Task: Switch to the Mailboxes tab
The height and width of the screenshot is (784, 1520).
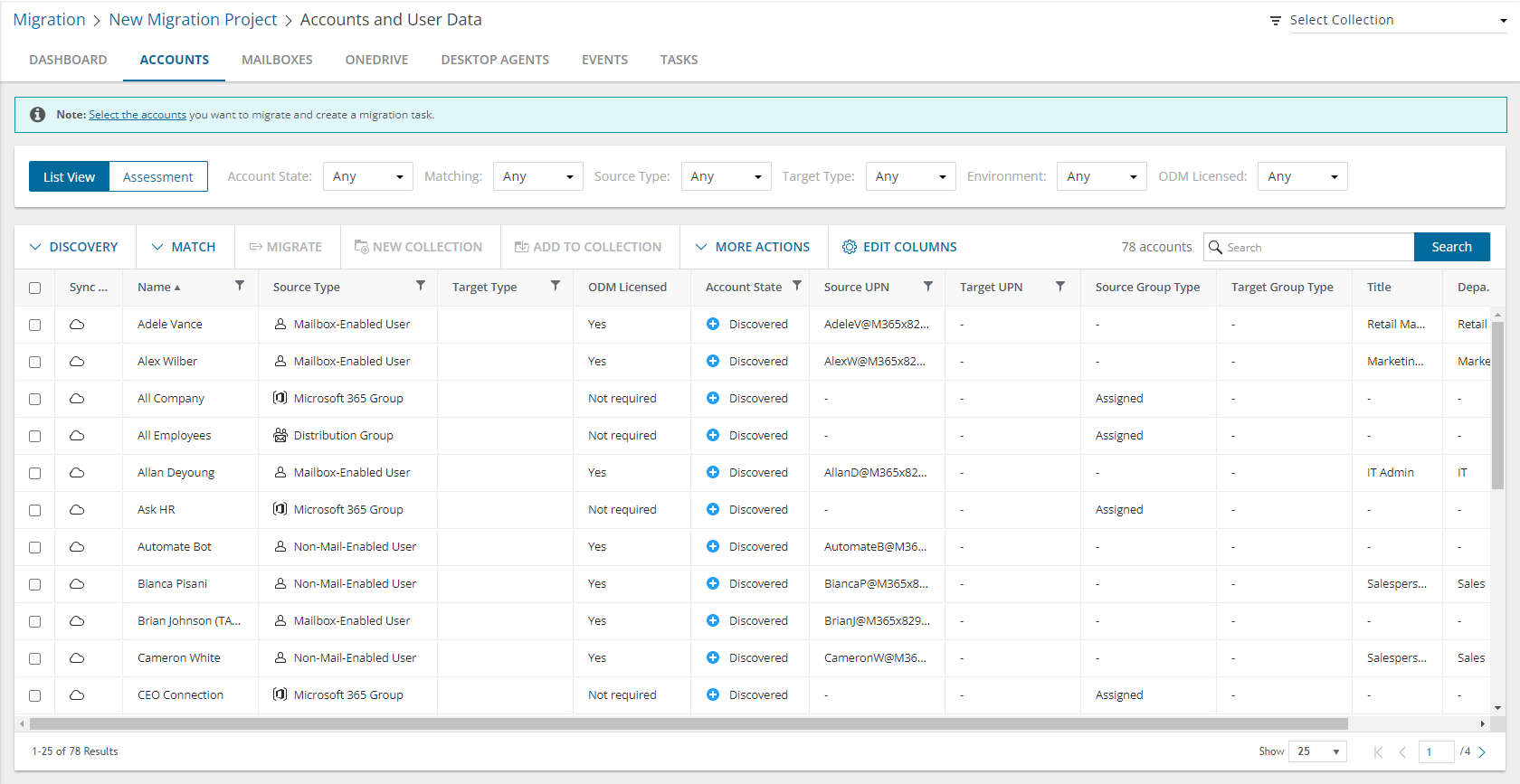Action: [277, 60]
